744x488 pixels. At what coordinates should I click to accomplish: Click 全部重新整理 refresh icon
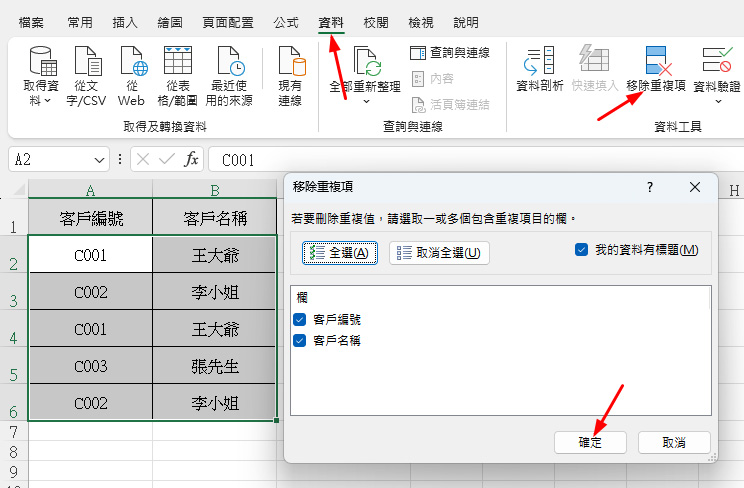pyautogui.click(x=367, y=61)
